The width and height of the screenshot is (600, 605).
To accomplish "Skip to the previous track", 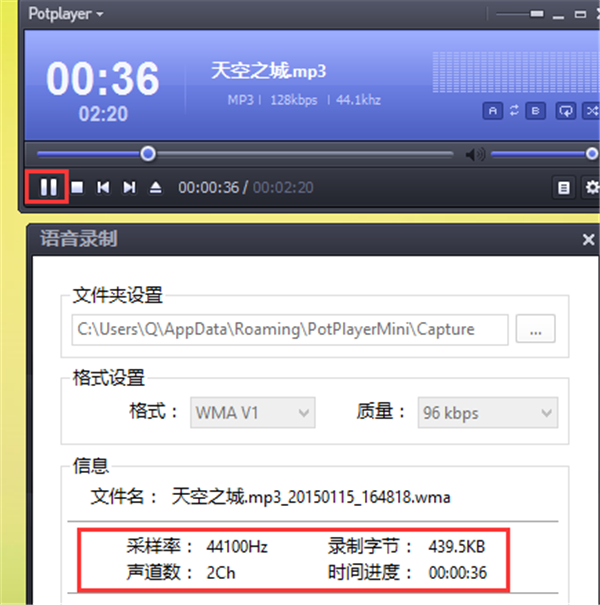I will tap(103, 187).
